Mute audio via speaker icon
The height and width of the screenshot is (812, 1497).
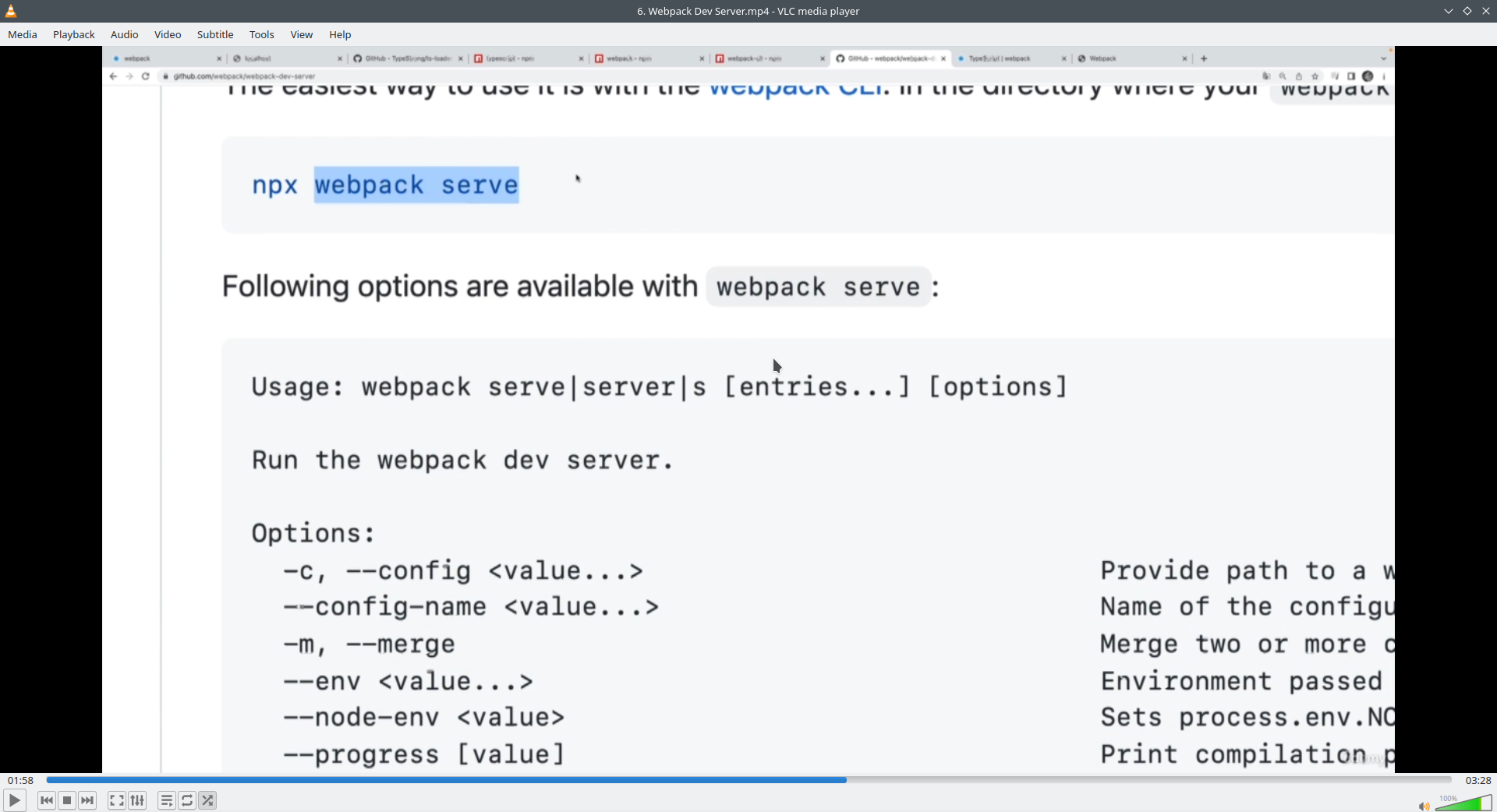click(1423, 806)
